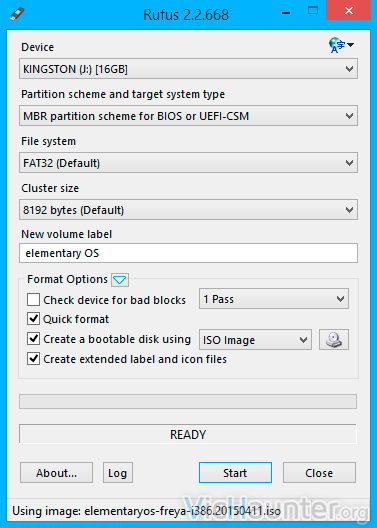Open the MBR partition scheme dropdown
The height and width of the screenshot is (528, 377).
[x=188, y=116]
